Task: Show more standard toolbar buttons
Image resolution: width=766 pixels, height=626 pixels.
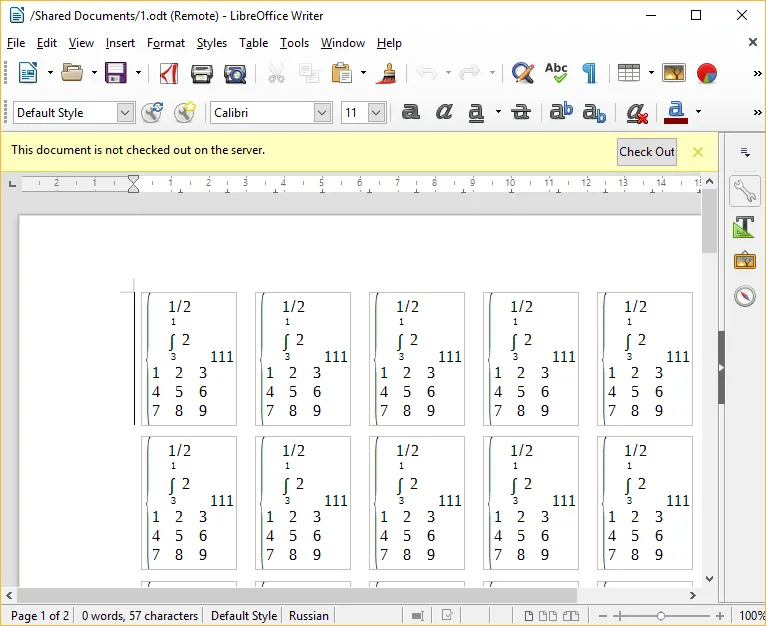Action: point(757,73)
